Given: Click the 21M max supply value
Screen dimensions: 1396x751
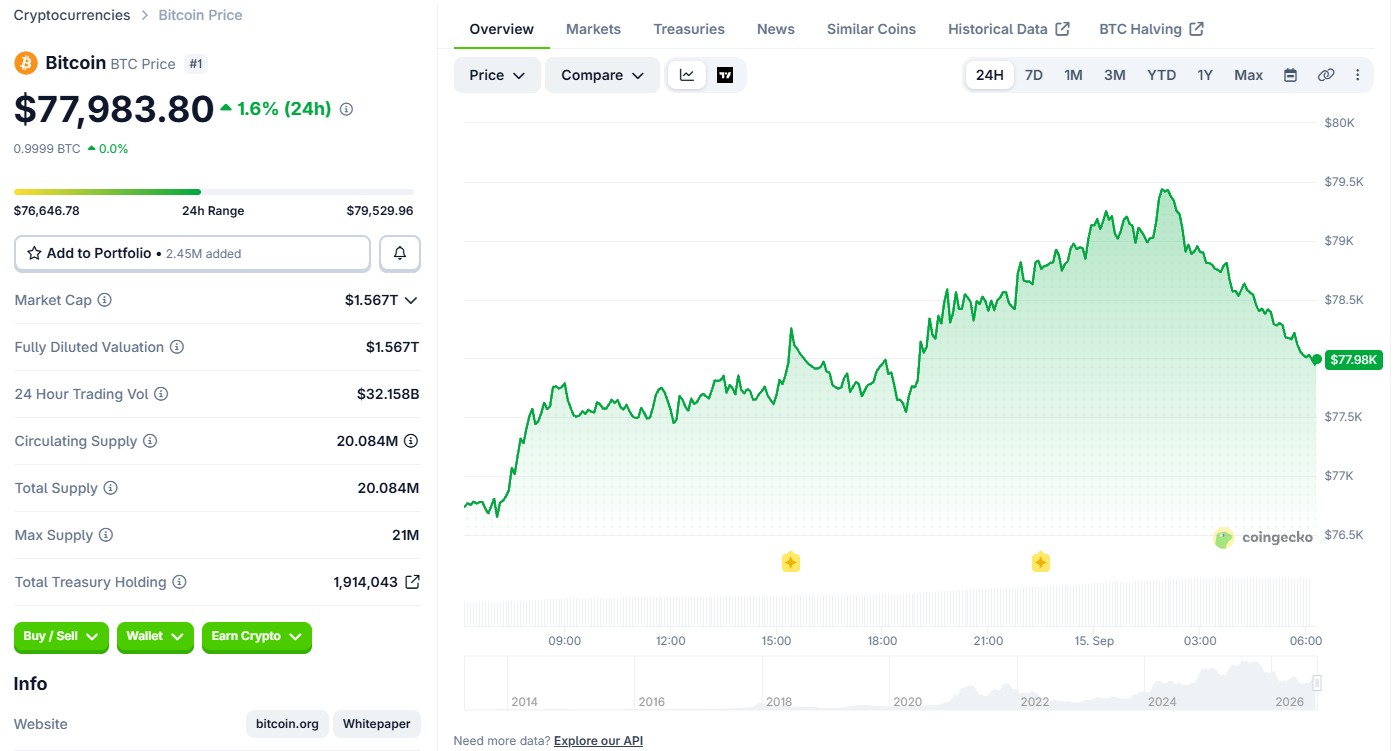Looking at the screenshot, I should (405, 535).
